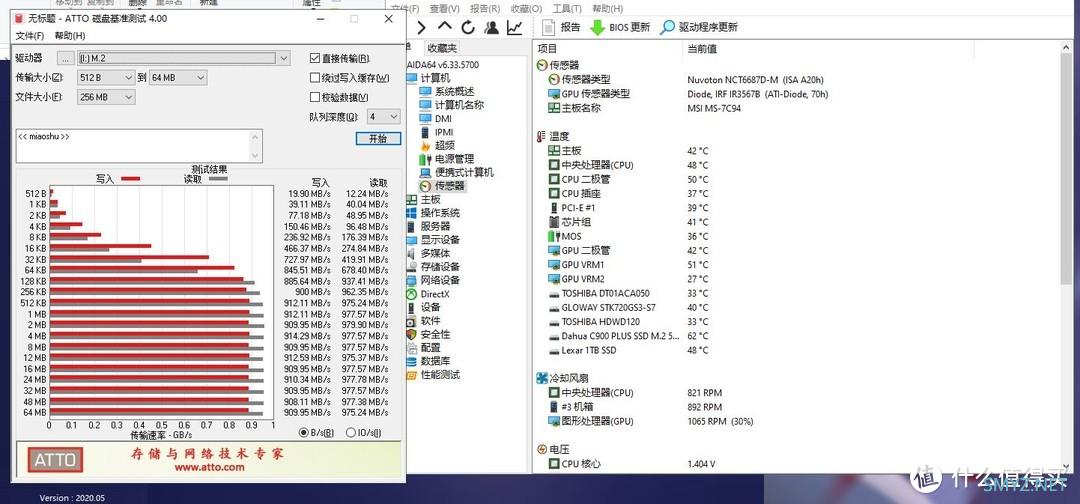Click Dahua C900 PLUS SSD temperature row

629,336
